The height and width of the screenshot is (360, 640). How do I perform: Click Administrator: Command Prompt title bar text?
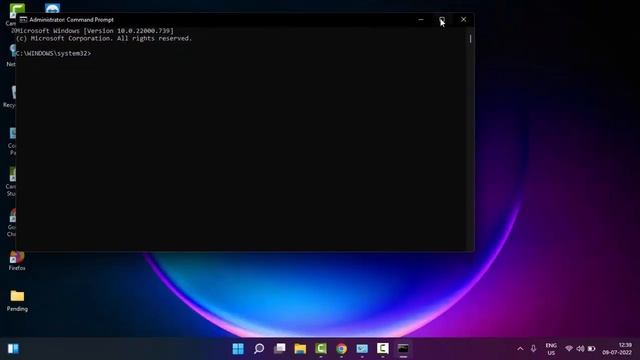[71, 20]
